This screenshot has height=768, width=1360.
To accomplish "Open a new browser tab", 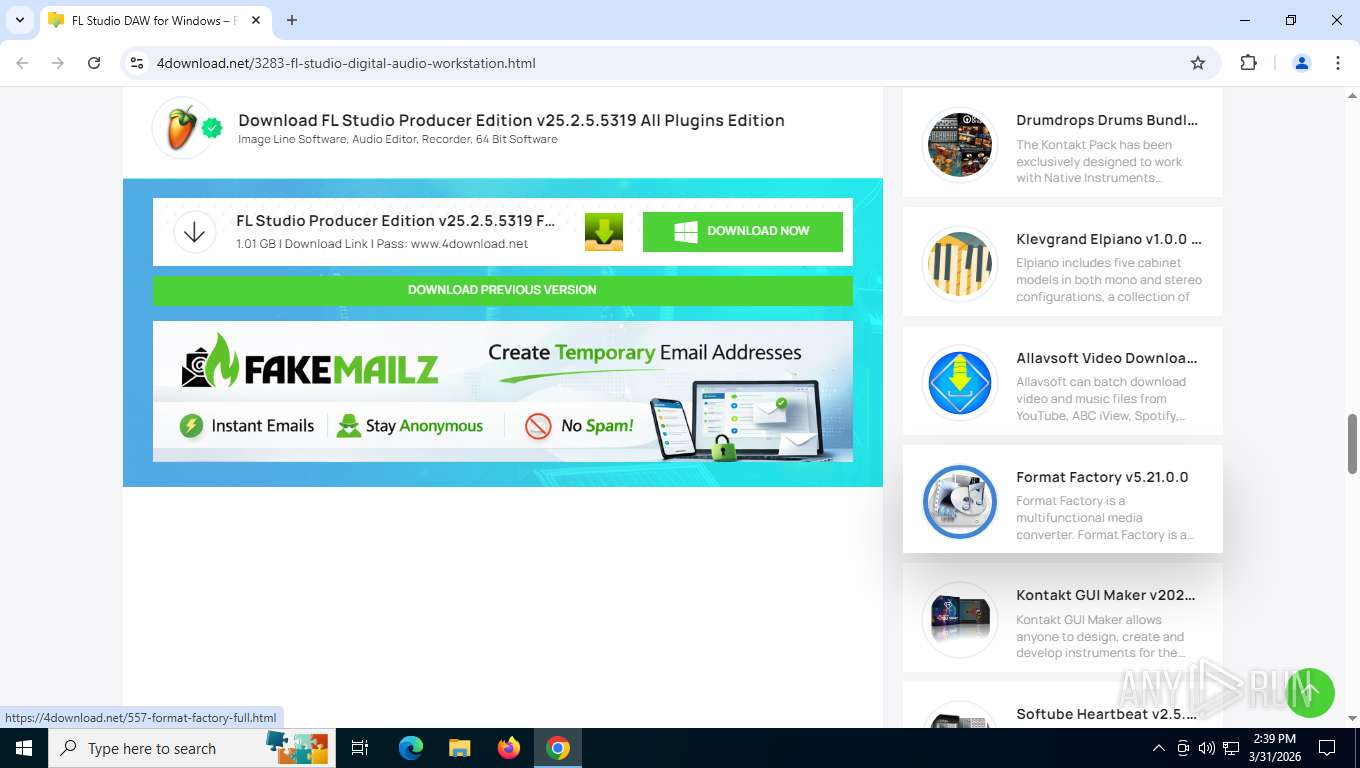I will point(292,20).
